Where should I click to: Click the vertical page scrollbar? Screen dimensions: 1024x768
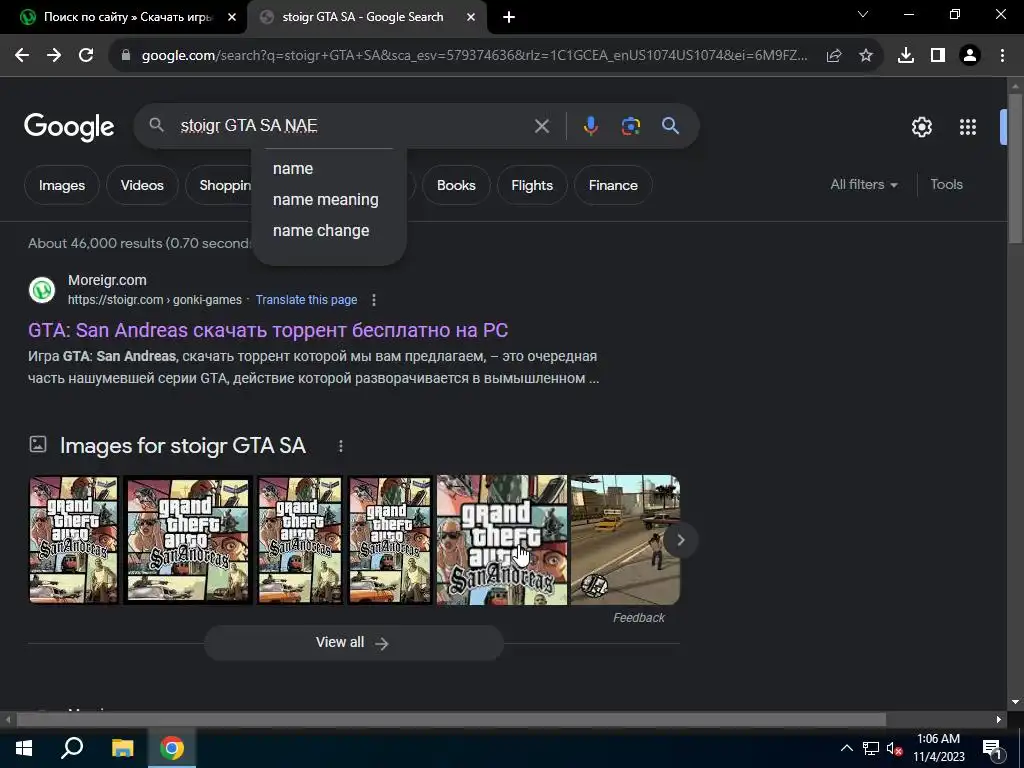[x=1015, y=168]
